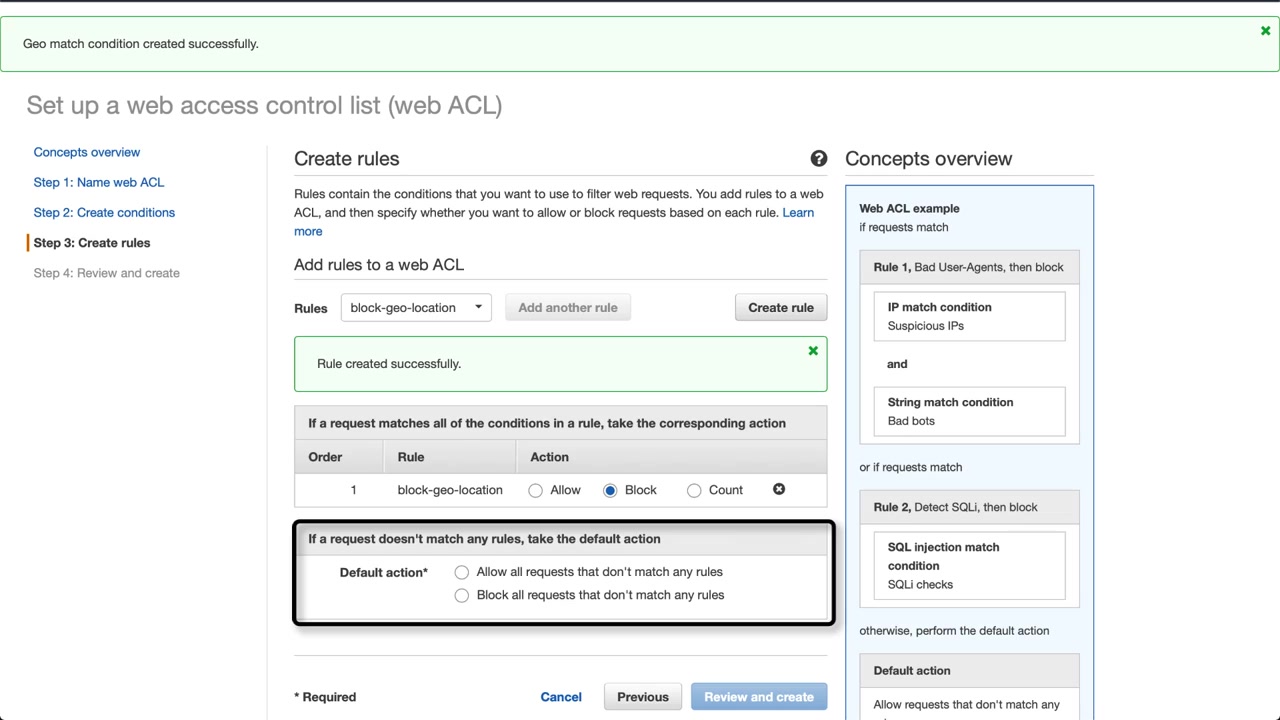The width and height of the screenshot is (1280, 720).
Task: Go to Concepts overview in sidebar
Action: pos(87,152)
